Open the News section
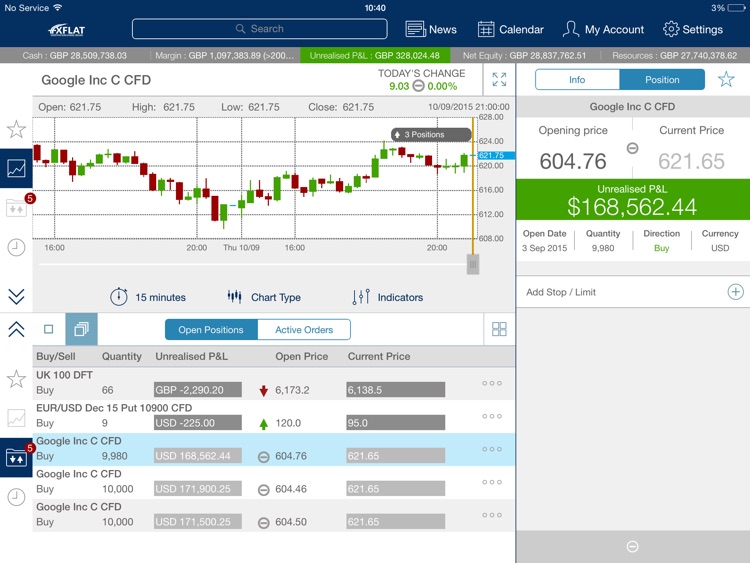Viewport: 750px width, 563px height. click(x=431, y=29)
